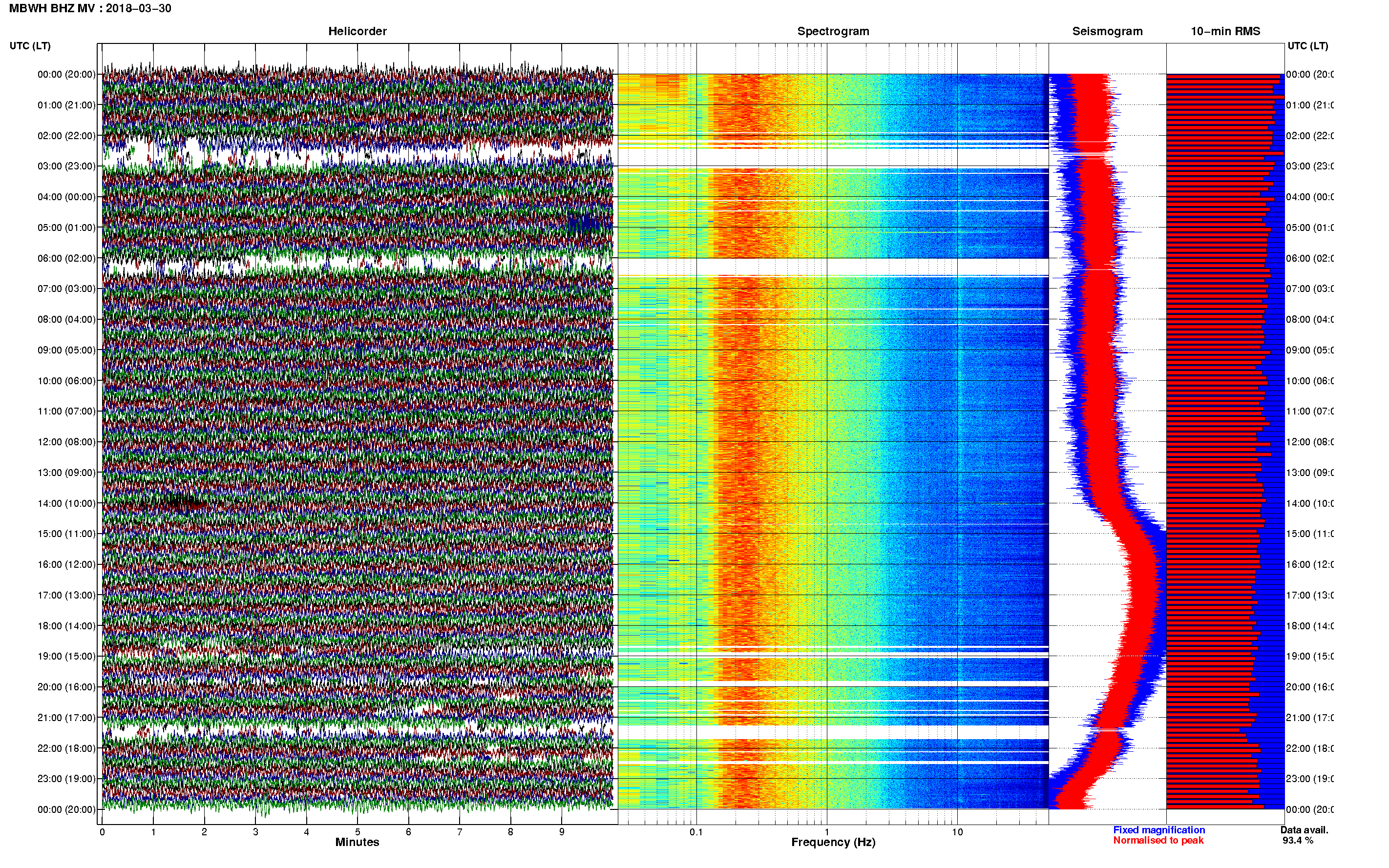Select the 'Spectrogram' panel heading
Viewport: 1389px width, 868px height.
click(833, 32)
